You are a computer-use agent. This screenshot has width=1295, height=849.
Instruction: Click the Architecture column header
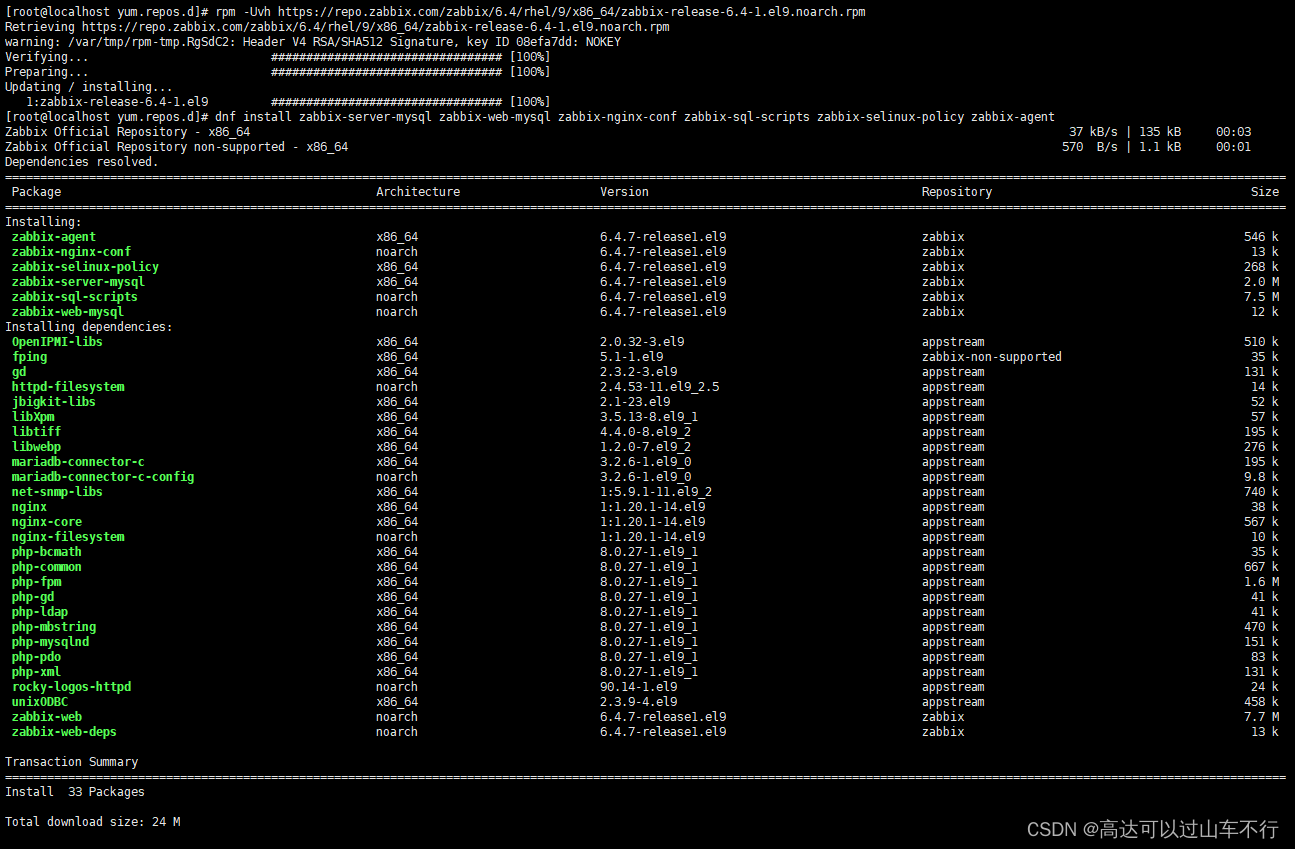coord(418,192)
